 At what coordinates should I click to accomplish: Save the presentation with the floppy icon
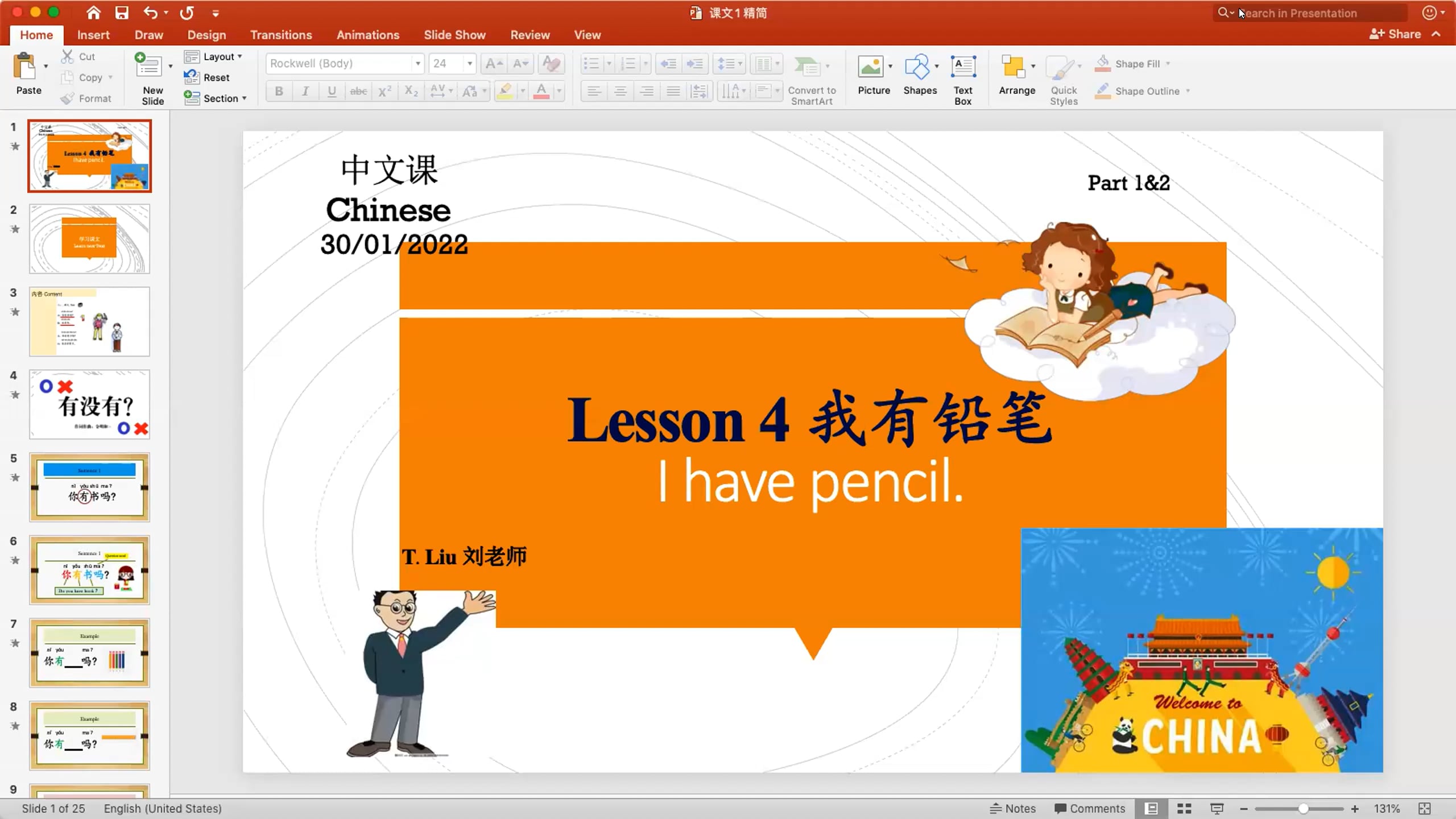coord(122,13)
